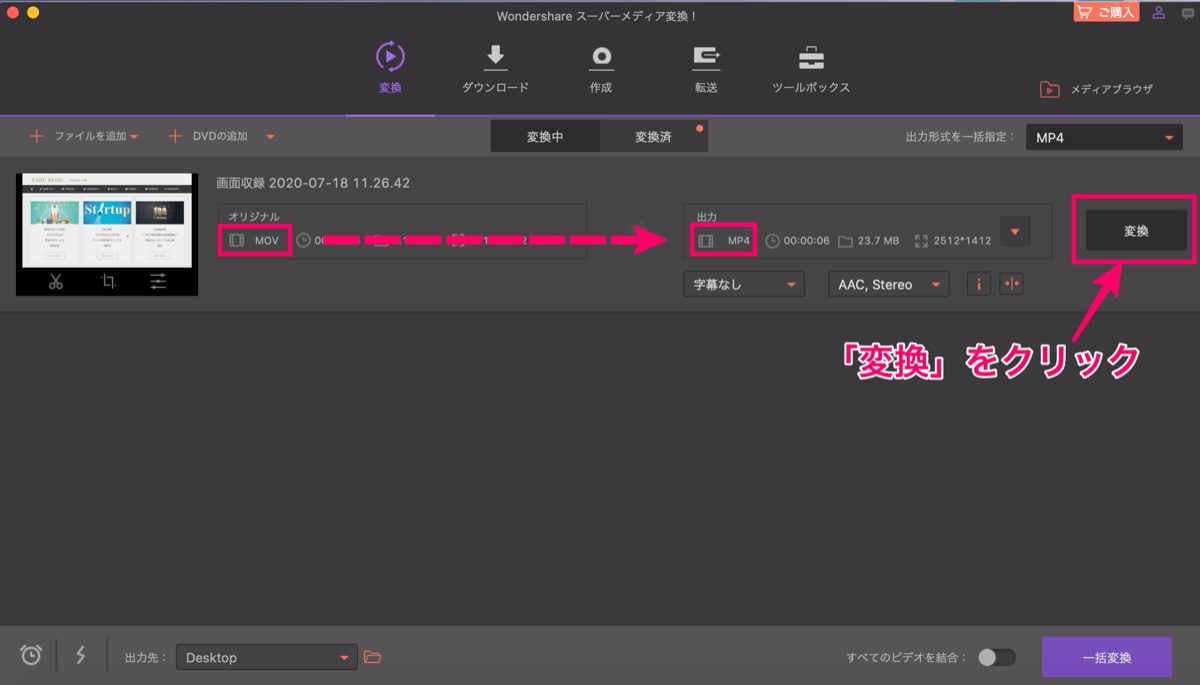
Task: Click the file name 画面収録 2020-07-18 11.26.42
Action: pyautogui.click(x=313, y=183)
